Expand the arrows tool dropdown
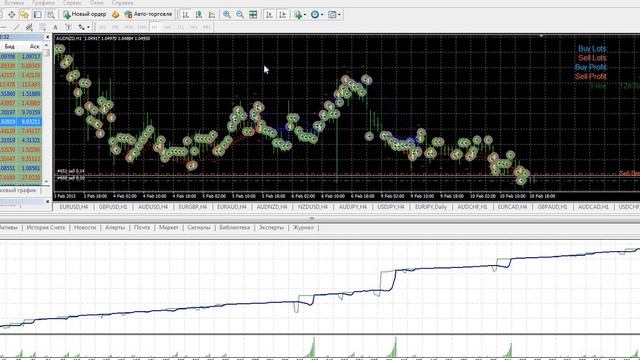This screenshot has height=360, width=640. [88, 27]
